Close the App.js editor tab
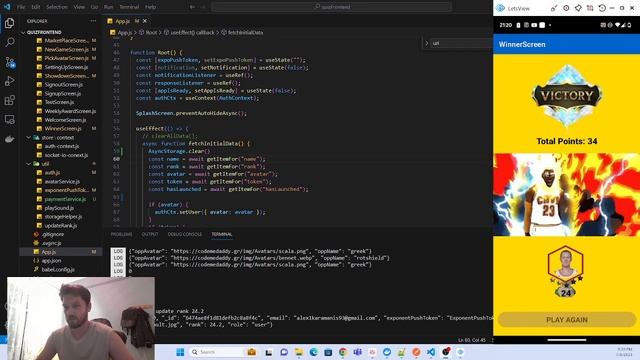 [x=145, y=21]
